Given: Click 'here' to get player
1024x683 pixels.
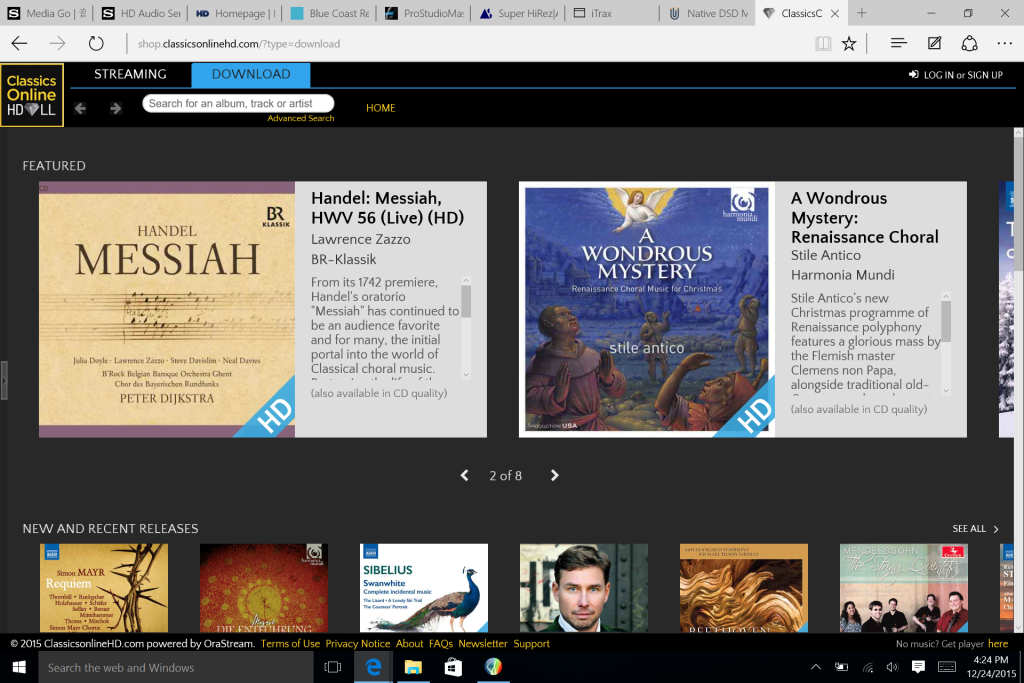Looking at the screenshot, I should point(998,644).
